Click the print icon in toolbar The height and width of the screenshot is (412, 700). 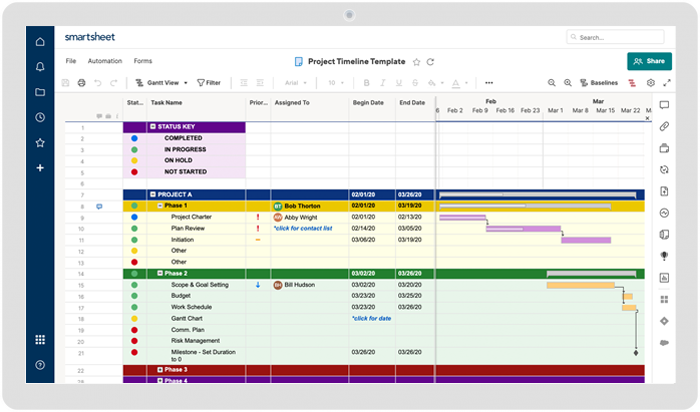pyautogui.click(x=81, y=83)
